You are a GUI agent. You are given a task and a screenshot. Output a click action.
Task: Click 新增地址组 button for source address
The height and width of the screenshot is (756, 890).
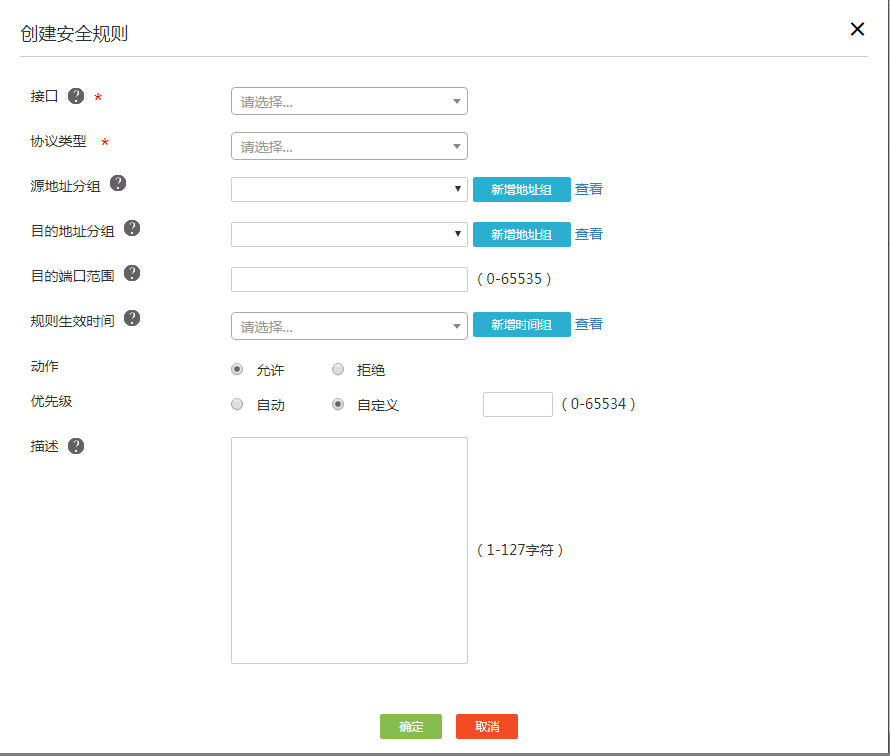pyautogui.click(x=521, y=189)
